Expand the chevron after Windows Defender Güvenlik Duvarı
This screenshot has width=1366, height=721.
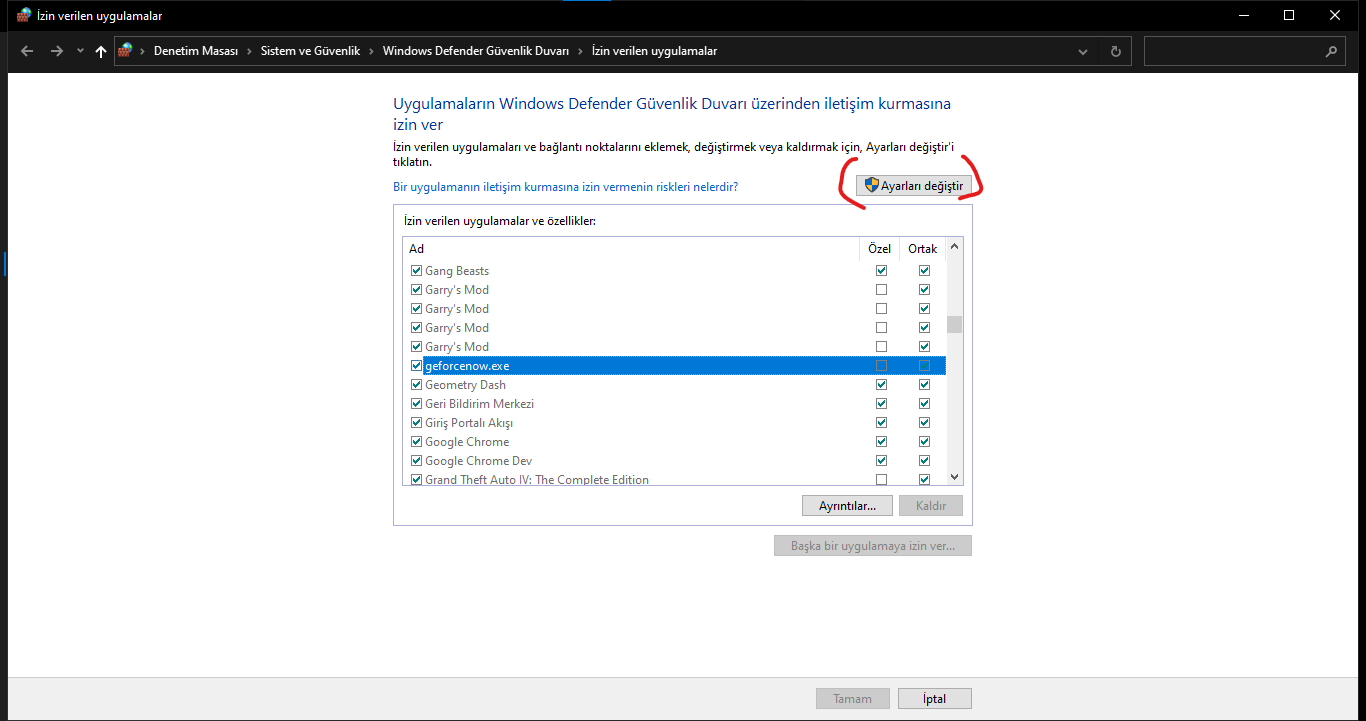pos(581,51)
